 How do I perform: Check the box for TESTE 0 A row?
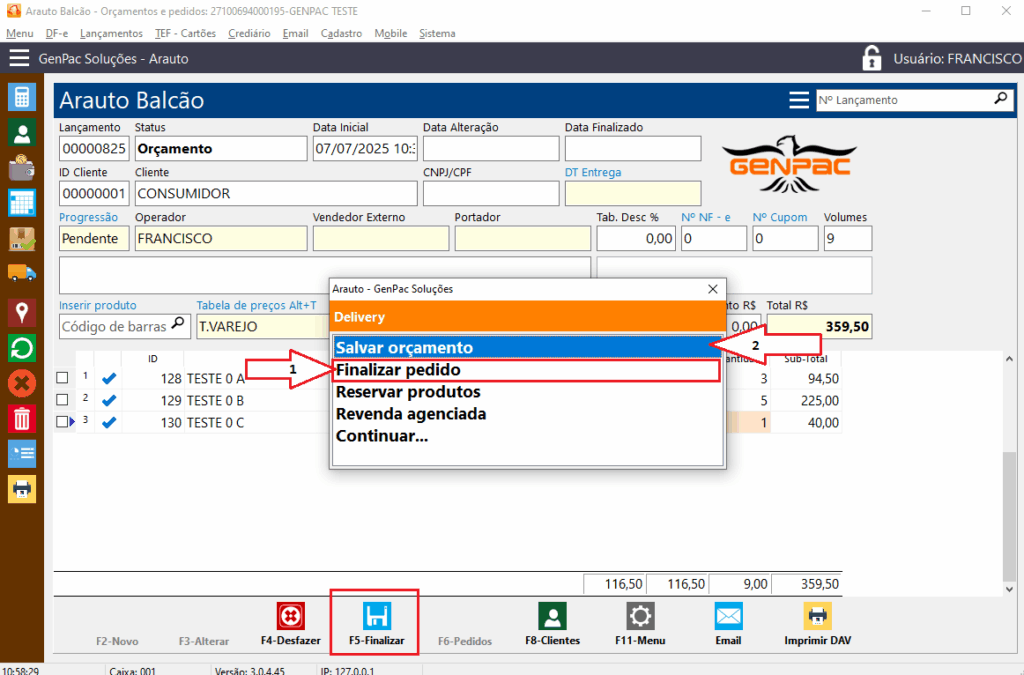[x=62, y=378]
